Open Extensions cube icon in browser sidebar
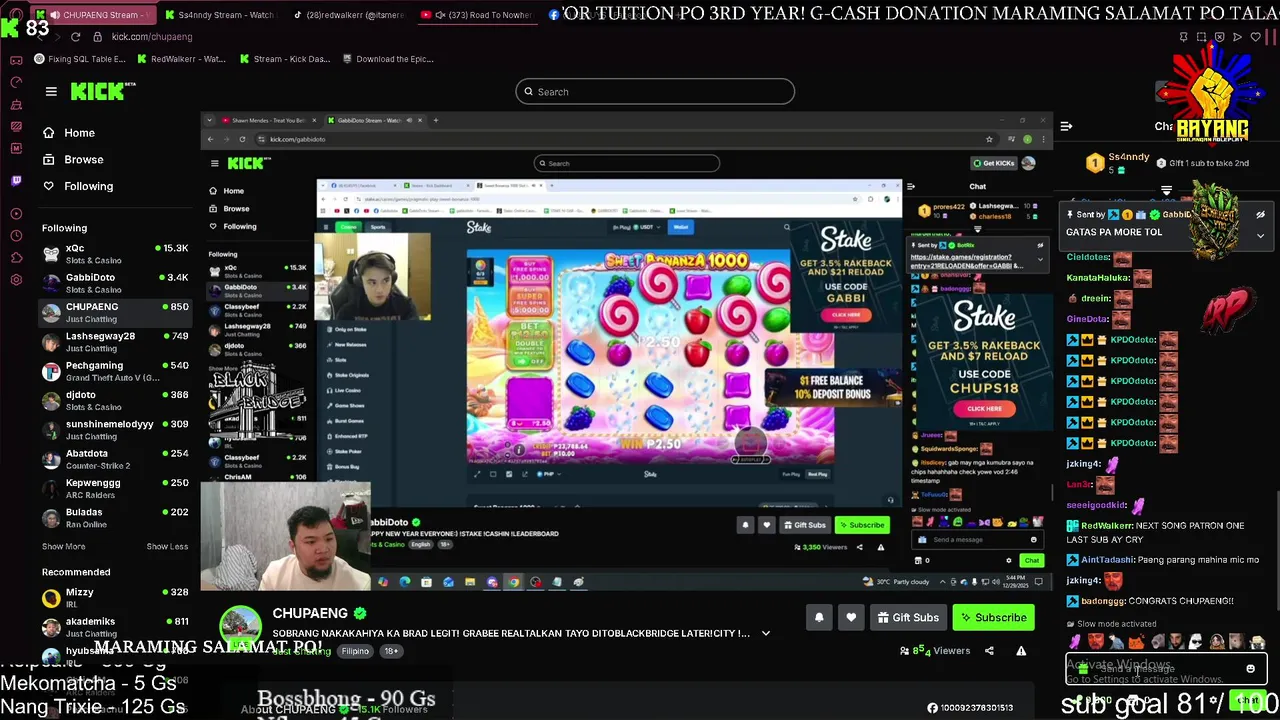Image resolution: width=1280 pixels, height=720 pixels. (x=16, y=257)
